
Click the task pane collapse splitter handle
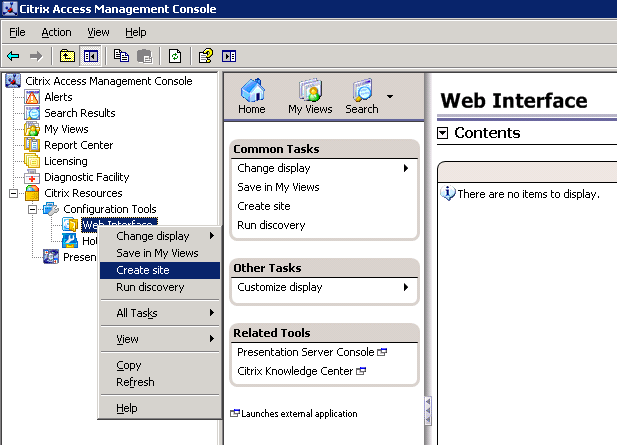428,410
